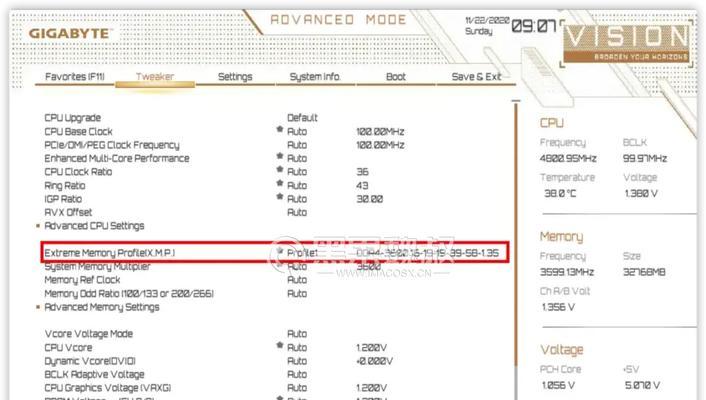The width and height of the screenshot is (706, 400).
Task: Open Enhanced Multi-Core Performance Auto value
Action: pyautogui.click(x=297, y=158)
